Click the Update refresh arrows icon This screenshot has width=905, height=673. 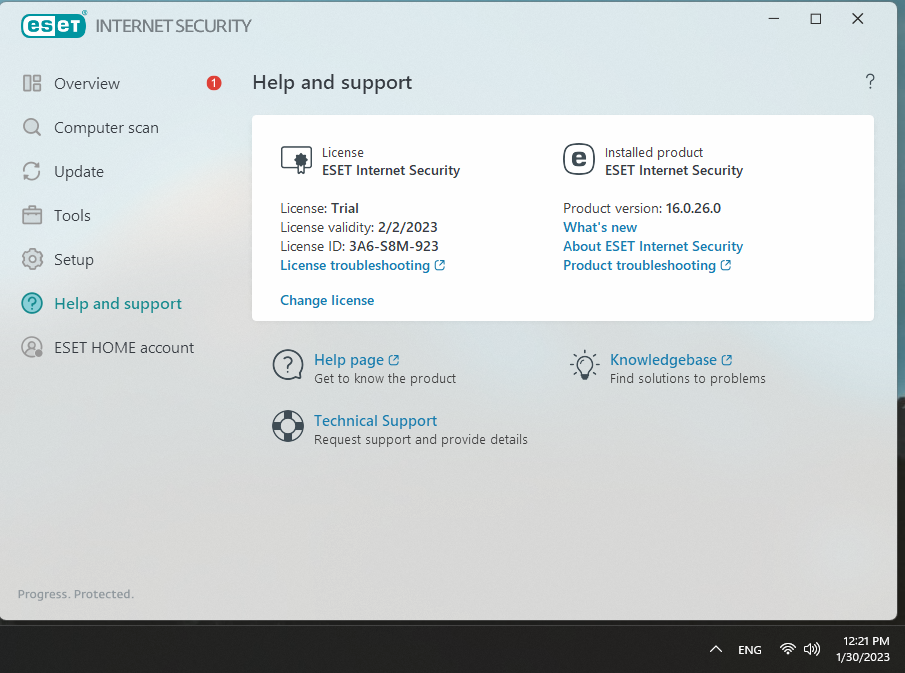(32, 171)
